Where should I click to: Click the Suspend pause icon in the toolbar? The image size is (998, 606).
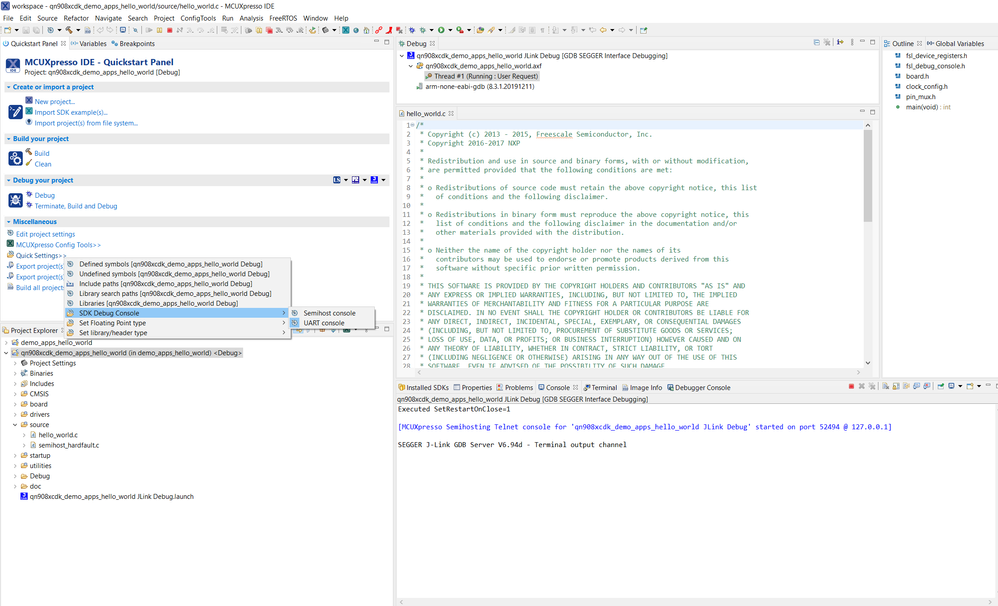coord(159,30)
